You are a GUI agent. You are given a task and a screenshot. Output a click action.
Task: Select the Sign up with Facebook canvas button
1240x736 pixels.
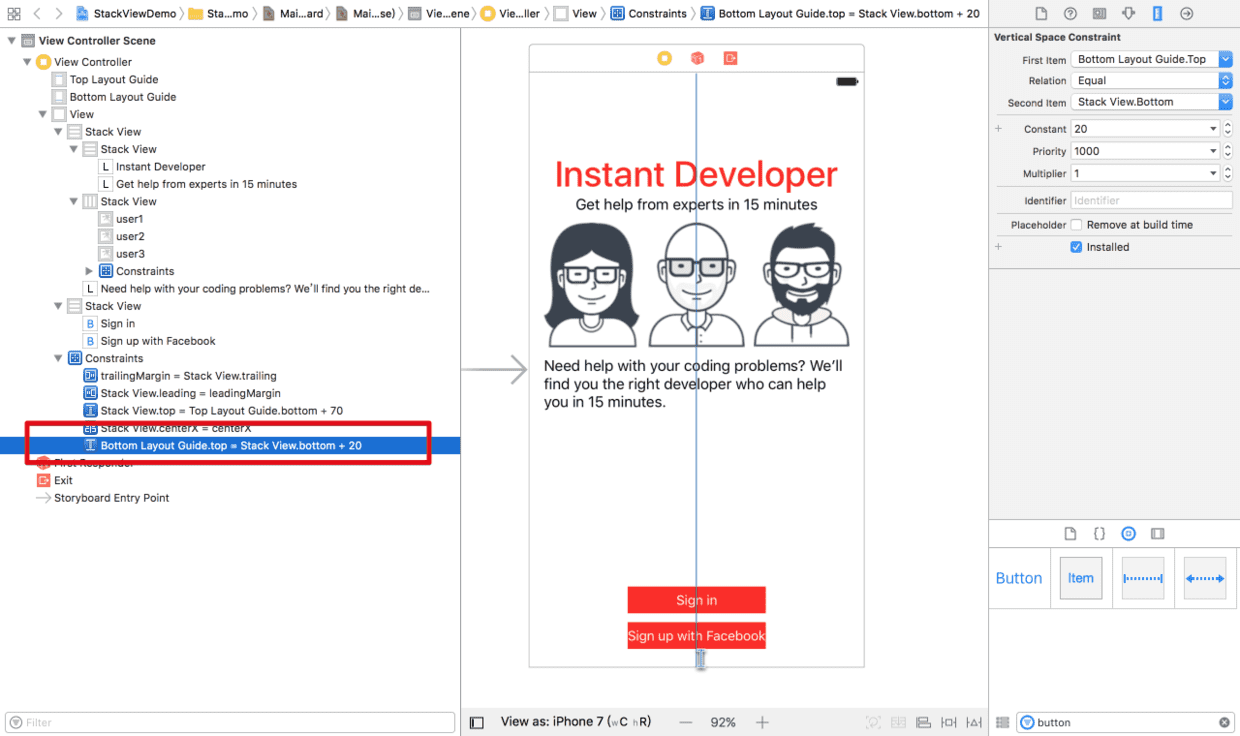pyautogui.click(x=696, y=636)
